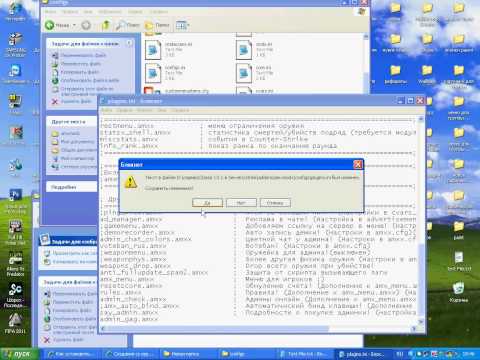
Task: Click the line weapons_drop.amxx in Notepad text
Action: [x=135, y=266]
